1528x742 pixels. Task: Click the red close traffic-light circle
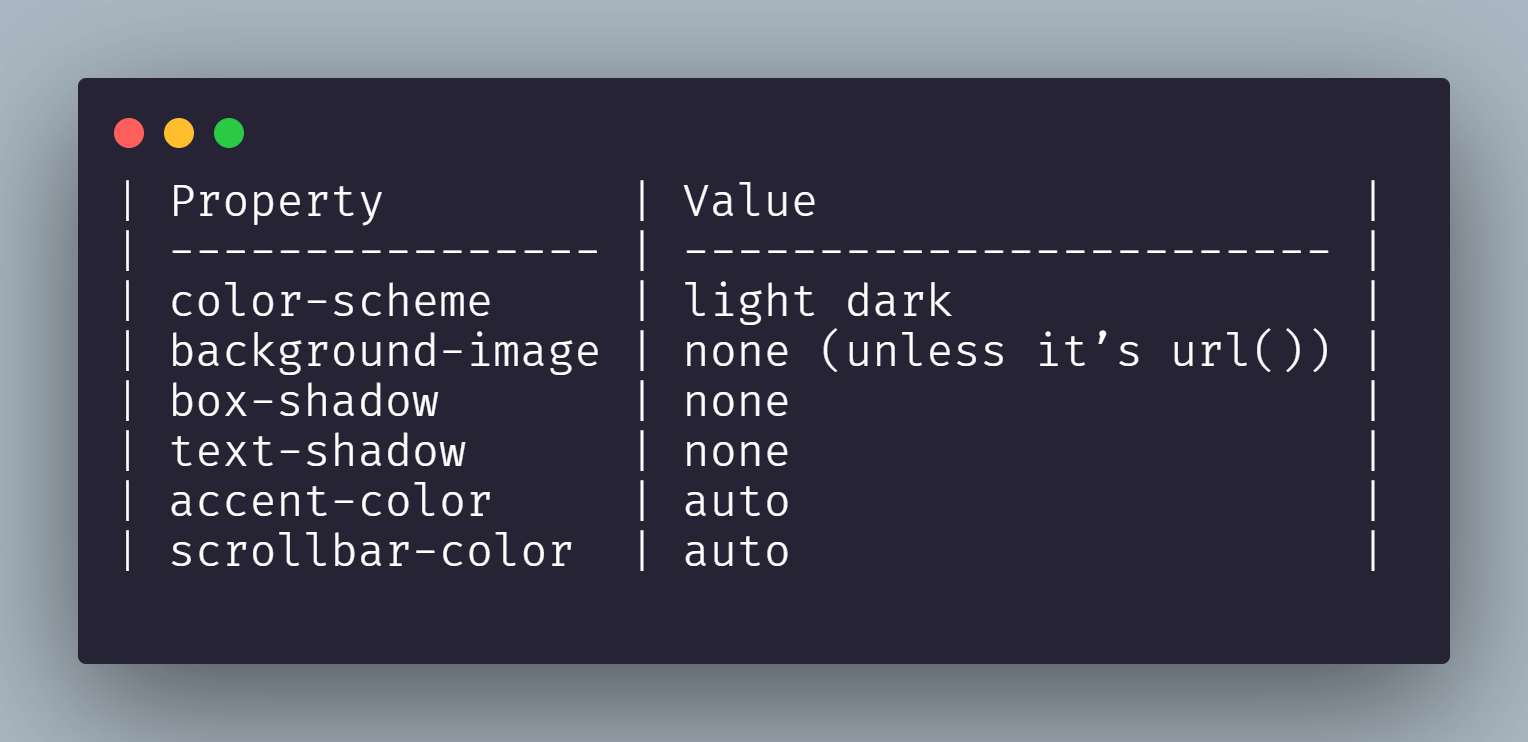[128, 132]
